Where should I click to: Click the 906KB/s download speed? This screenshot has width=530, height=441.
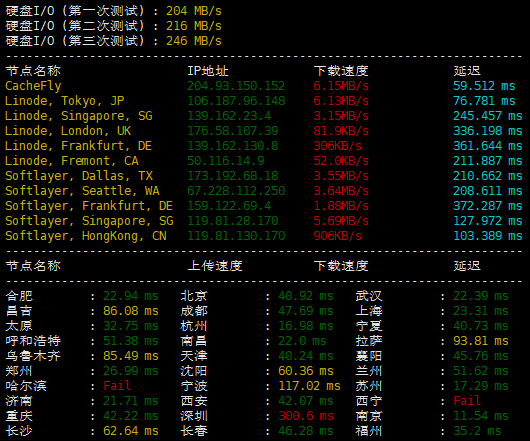pos(337,236)
